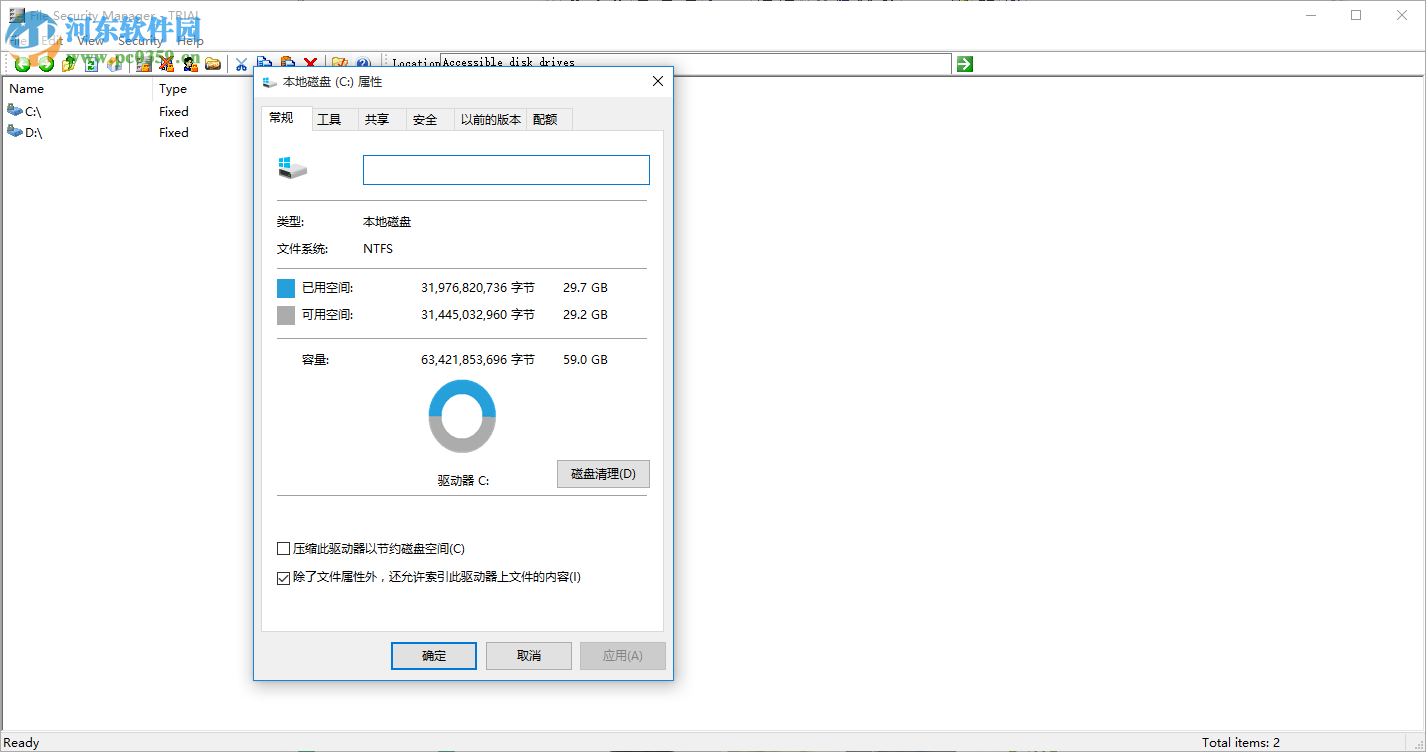Open the folder permissions lock icon

[144, 63]
